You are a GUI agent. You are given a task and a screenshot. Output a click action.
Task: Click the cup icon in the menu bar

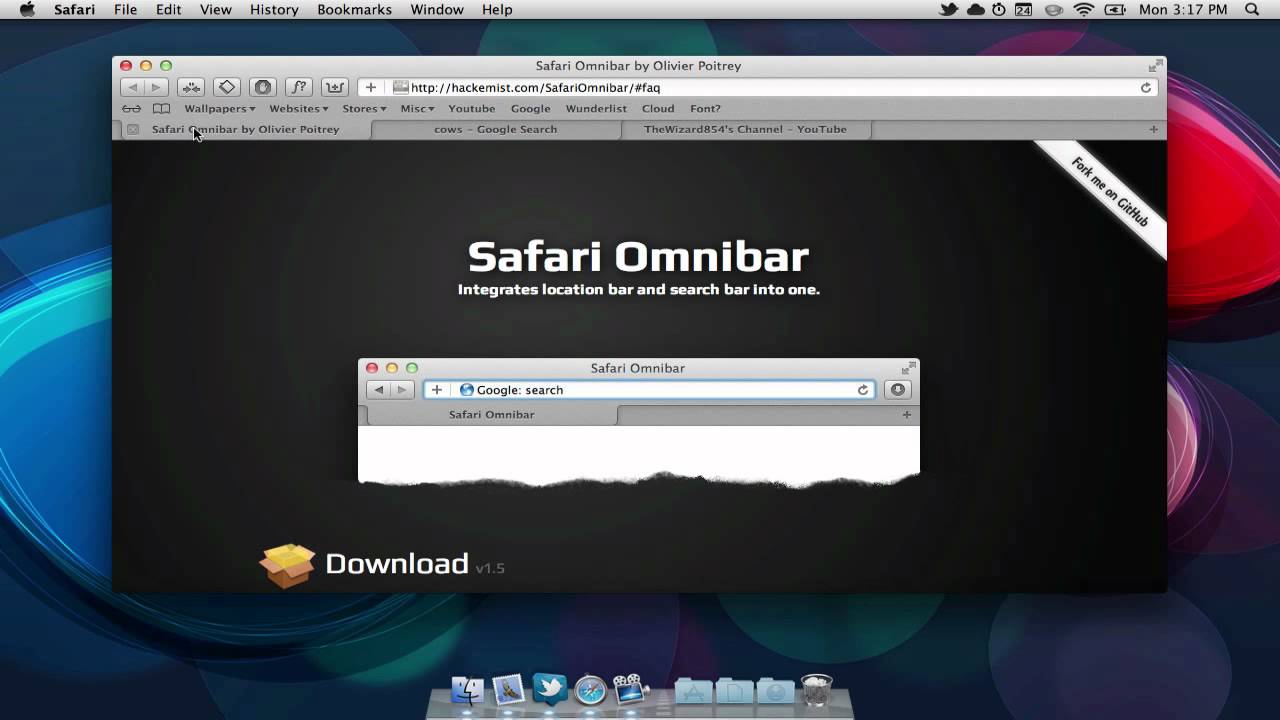pos(1053,9)
